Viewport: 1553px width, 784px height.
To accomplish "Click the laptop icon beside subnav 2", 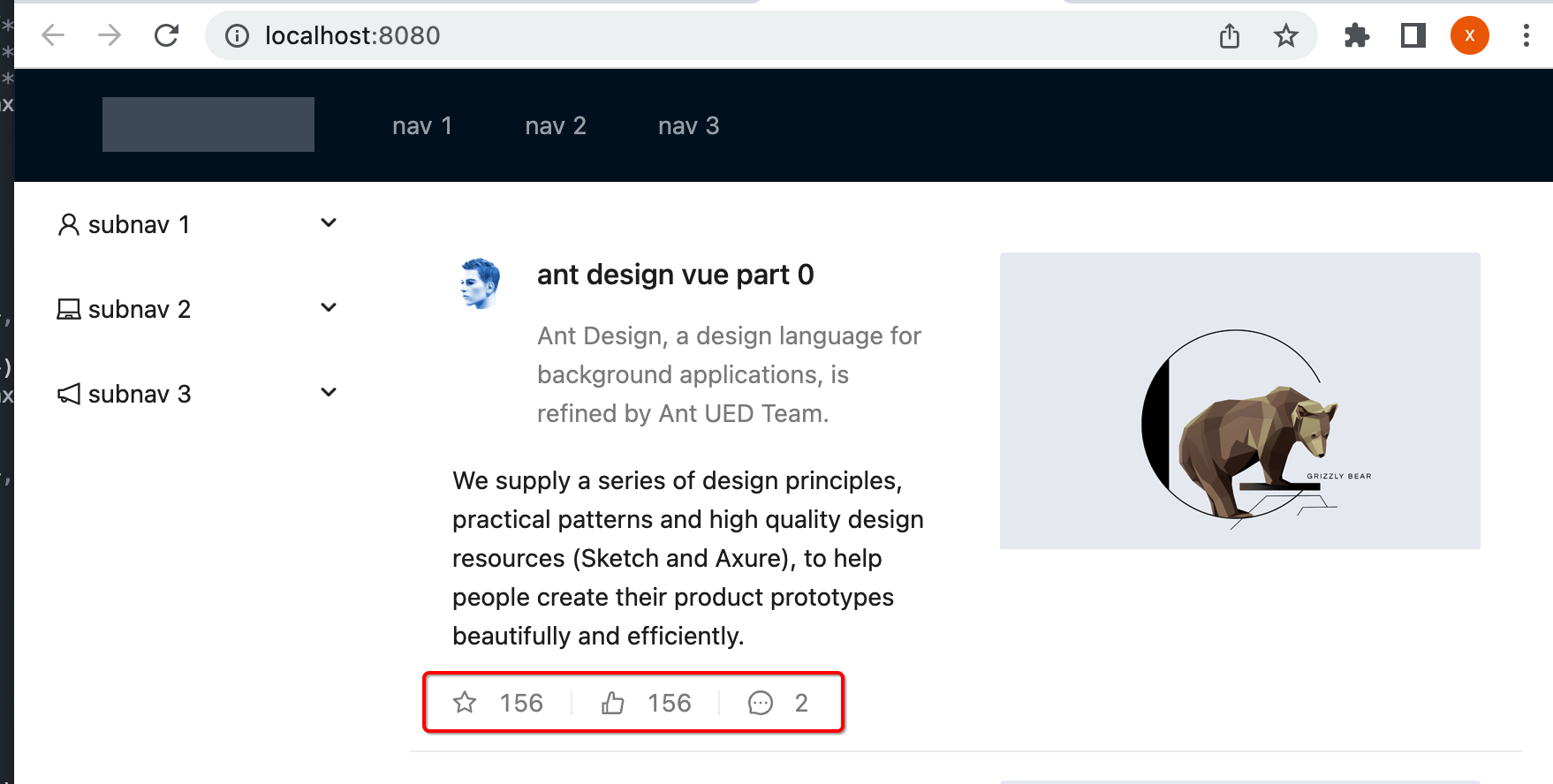I will (69, 309).
